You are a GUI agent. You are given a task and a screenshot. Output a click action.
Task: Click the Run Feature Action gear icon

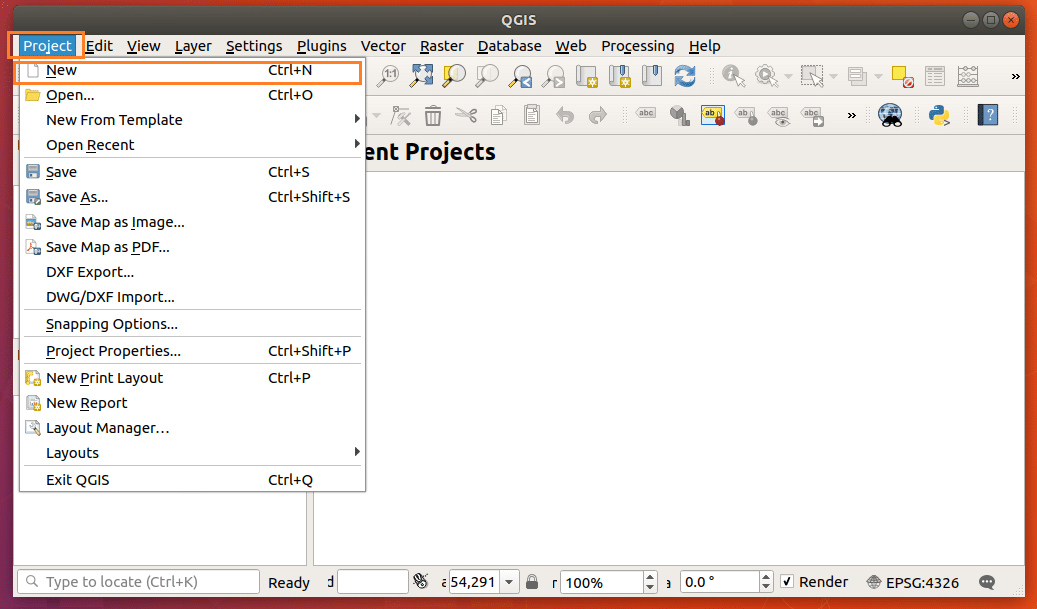767,76
